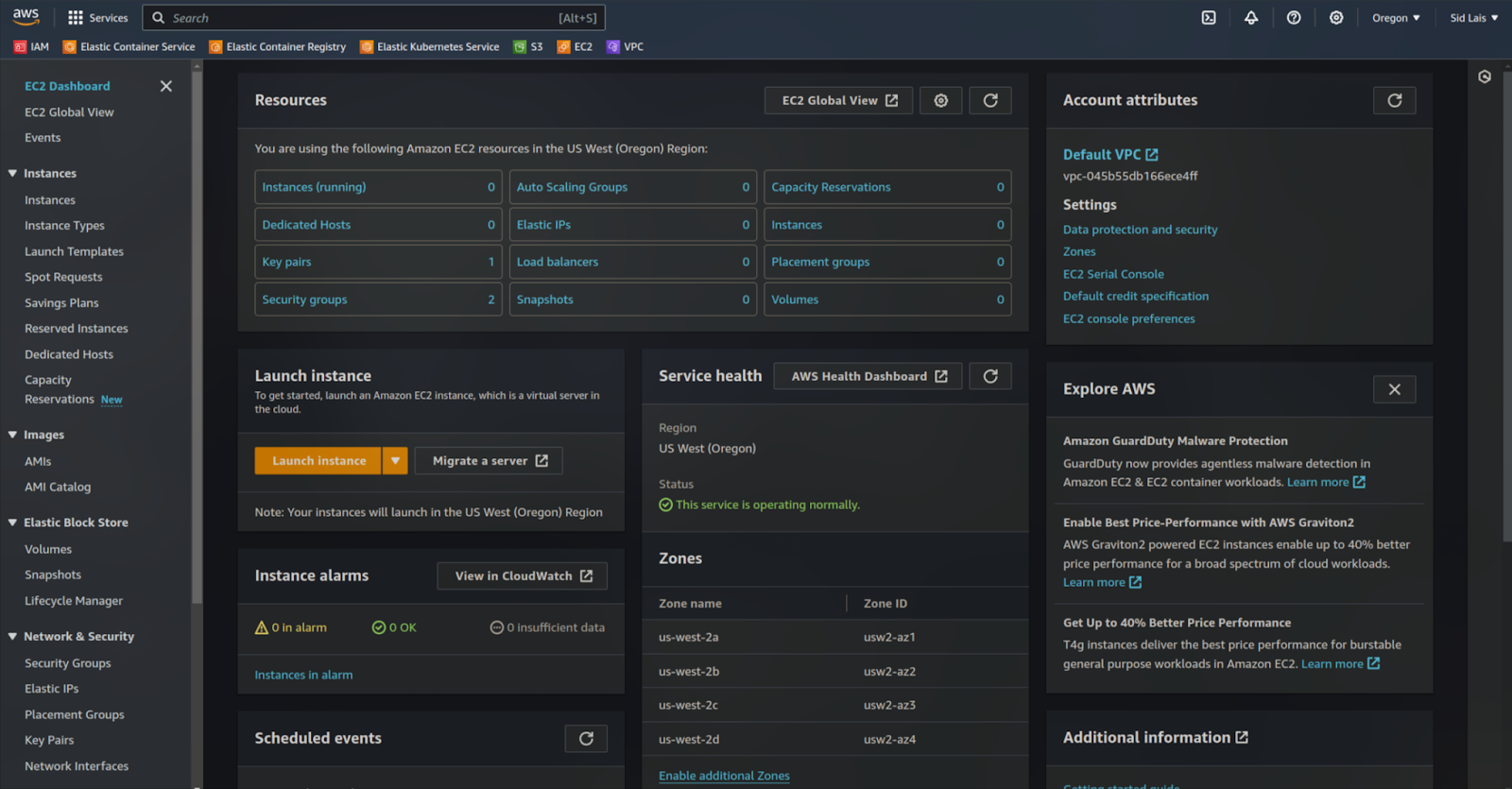Screen dimensions: 1512x789
Task: Click the Enable additional Zones link
Action: coord(724,776)
